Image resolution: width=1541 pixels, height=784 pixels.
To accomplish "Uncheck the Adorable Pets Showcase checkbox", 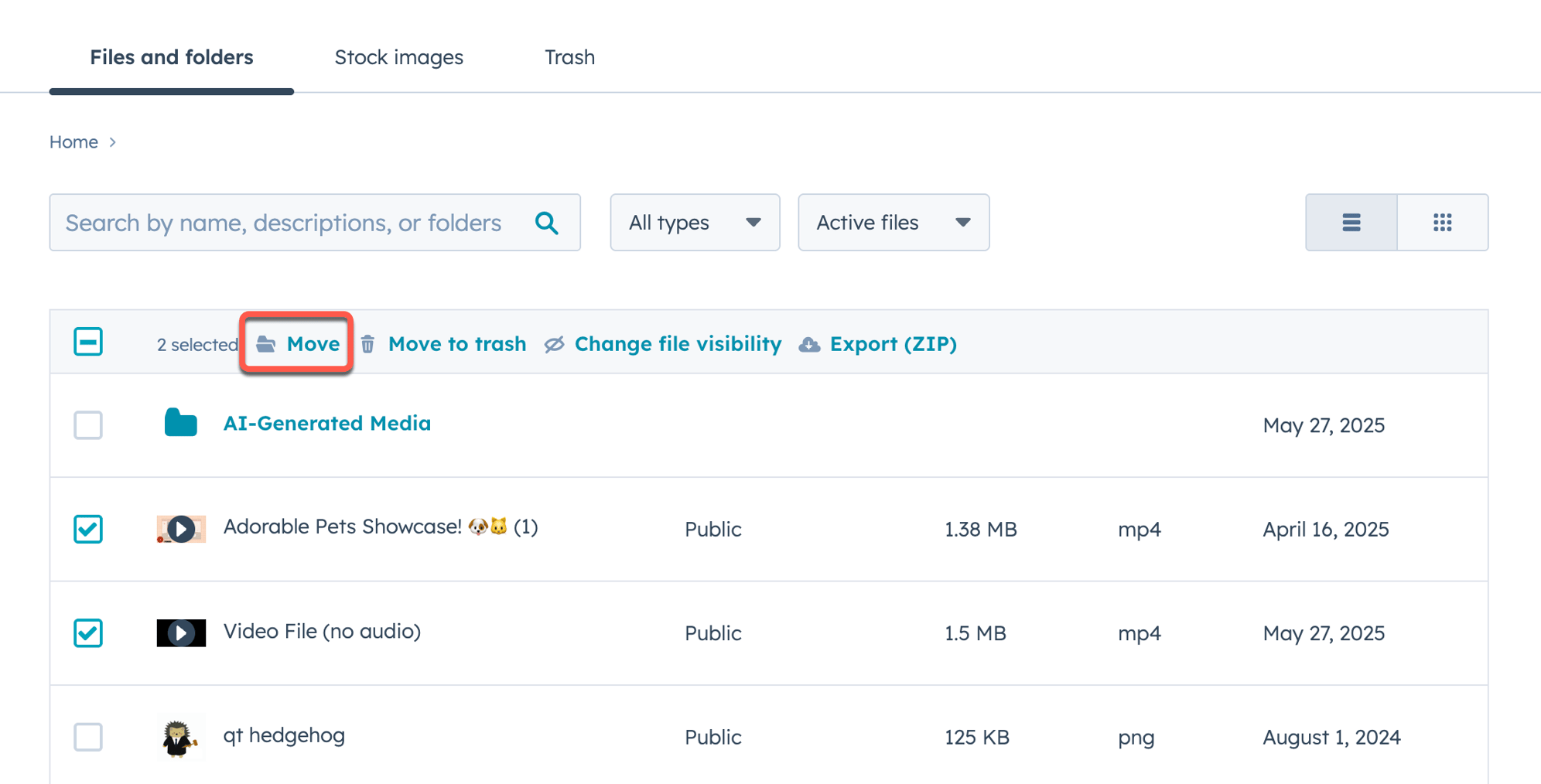I will [x=88, y=529].
